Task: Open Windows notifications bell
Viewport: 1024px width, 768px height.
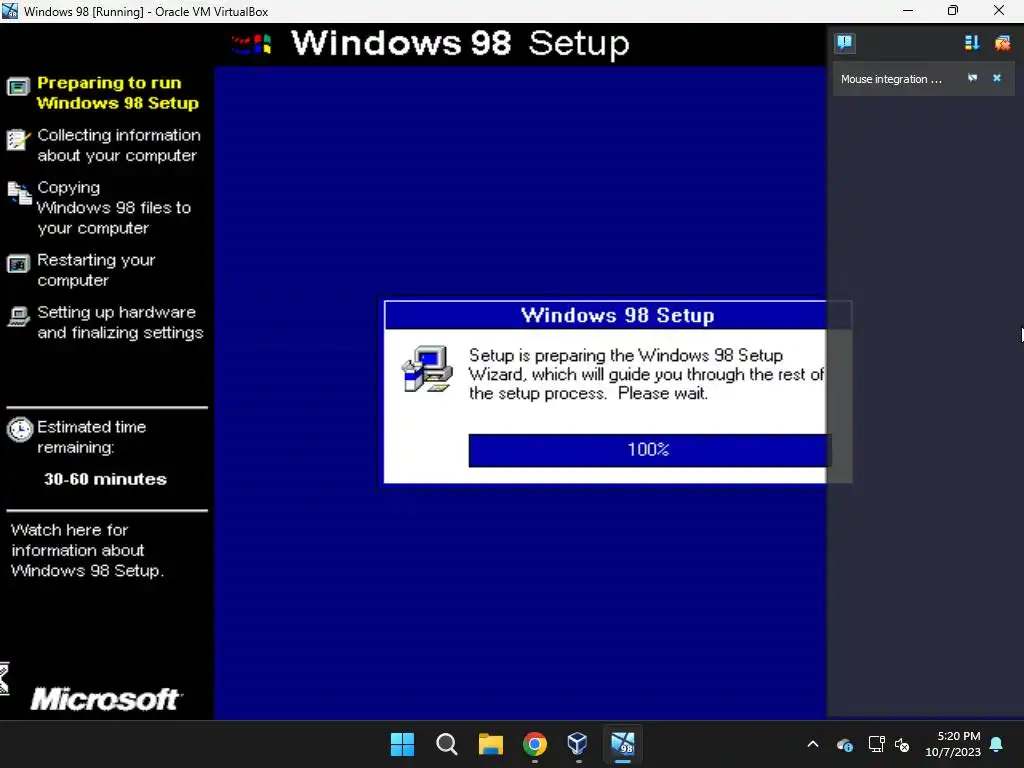Action: click(x=997, y=744)
